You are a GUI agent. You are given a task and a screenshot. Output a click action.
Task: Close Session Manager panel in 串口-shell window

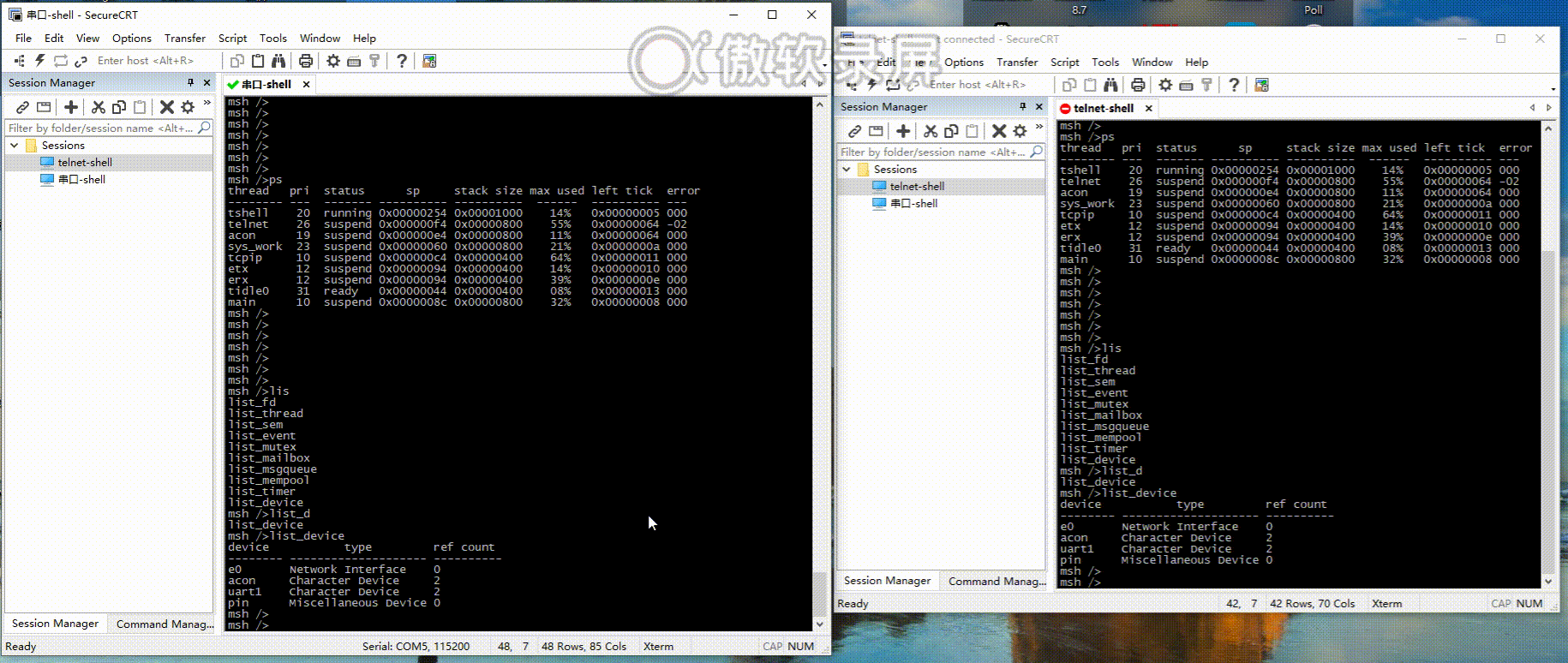click(206, 82)
